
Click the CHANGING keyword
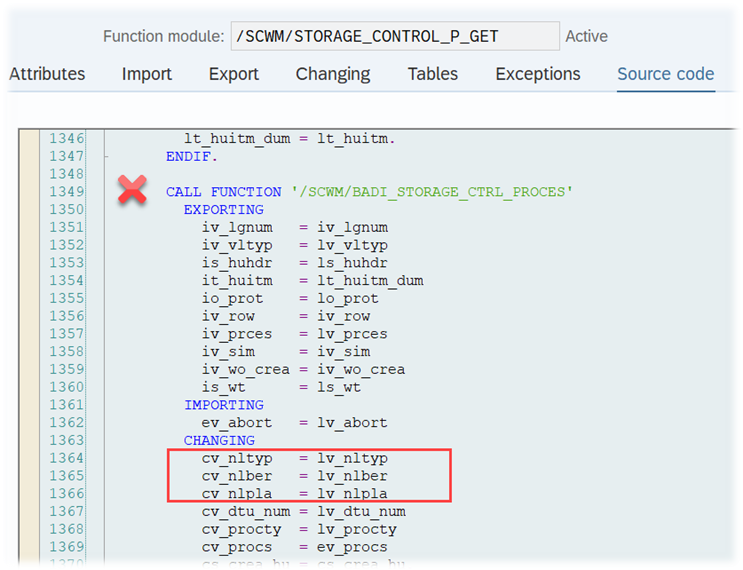219,440
